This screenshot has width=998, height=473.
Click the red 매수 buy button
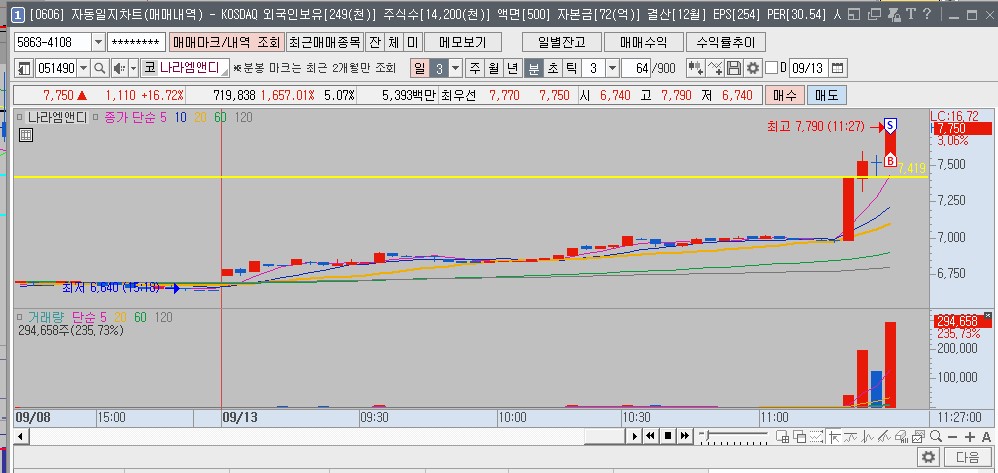point(785,95)
